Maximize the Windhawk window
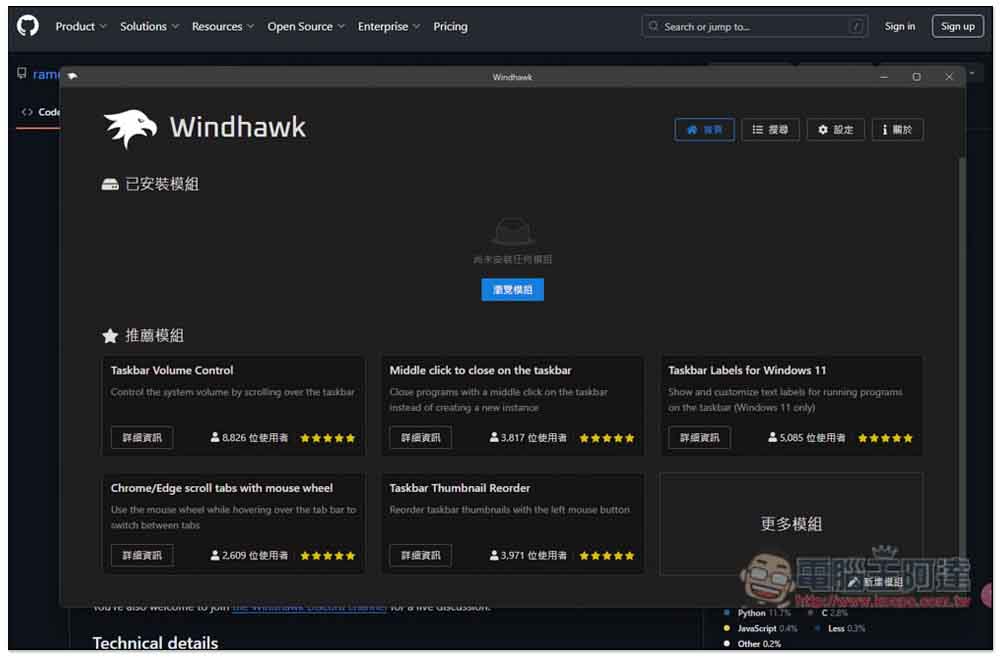The image size is (1000, 657). click(x=916, y=77)
